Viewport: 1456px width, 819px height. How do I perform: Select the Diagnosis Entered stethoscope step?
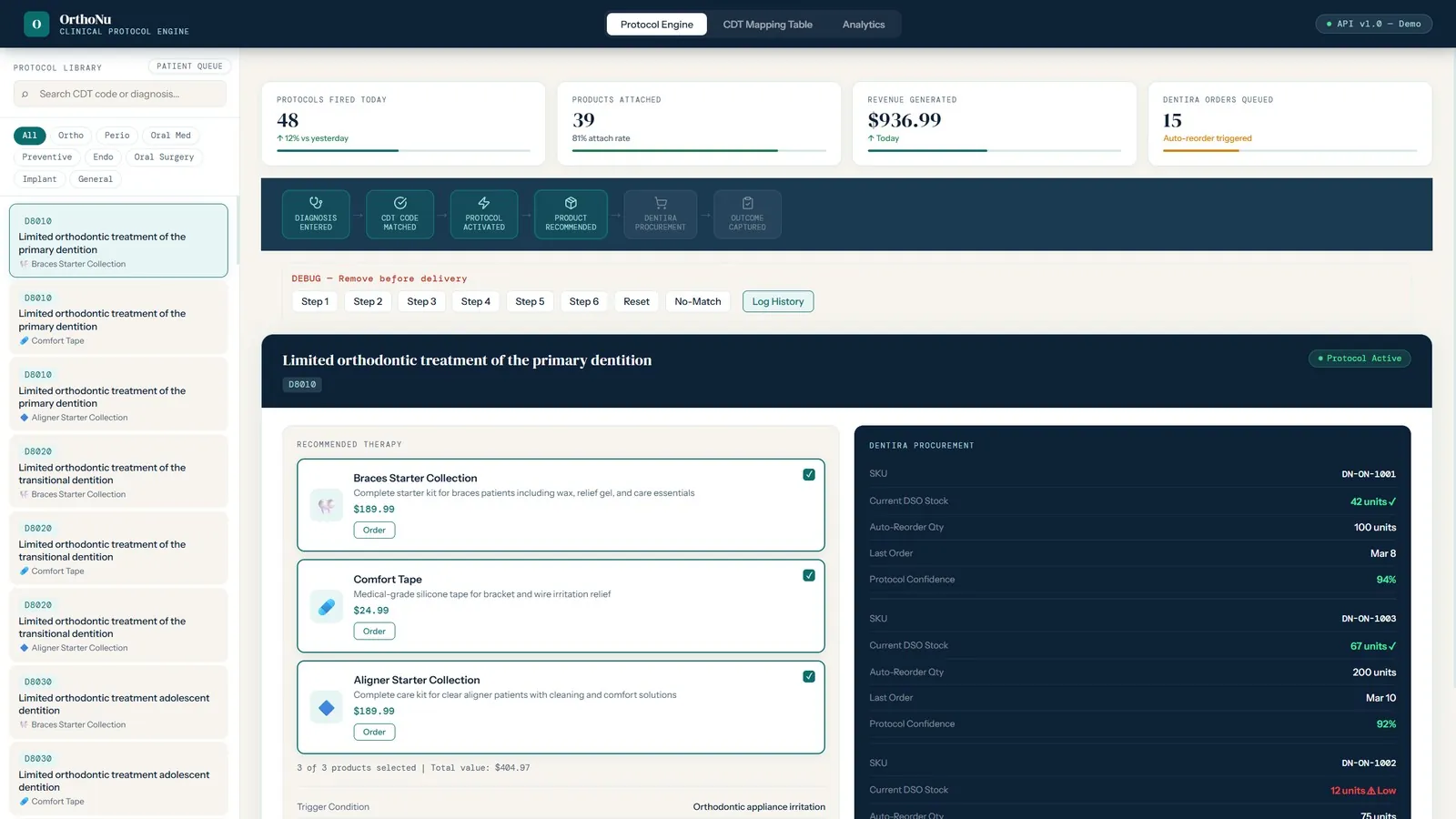[316, 214]
